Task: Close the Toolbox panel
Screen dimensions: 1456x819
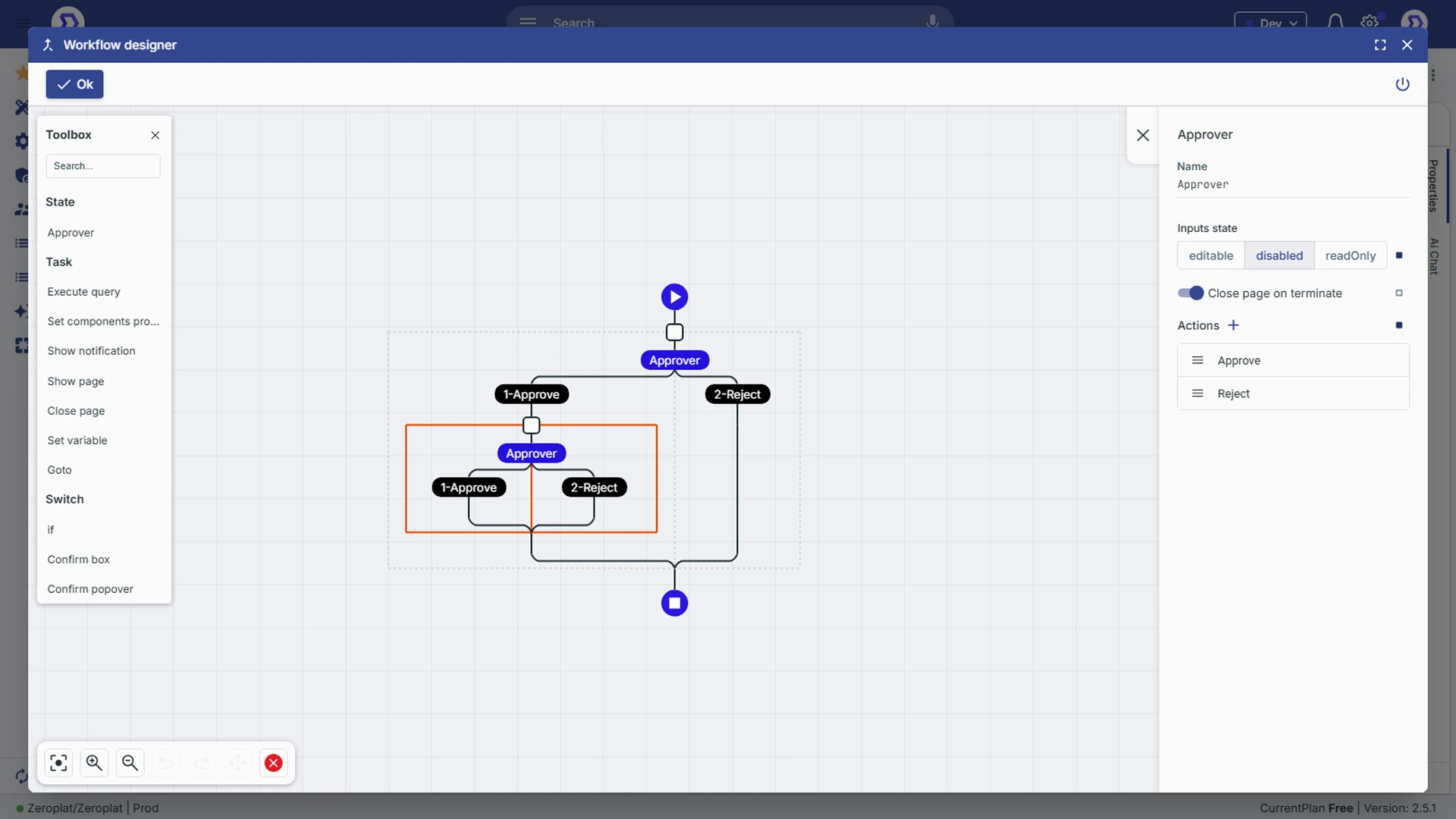Action: (x=155, y=135)
